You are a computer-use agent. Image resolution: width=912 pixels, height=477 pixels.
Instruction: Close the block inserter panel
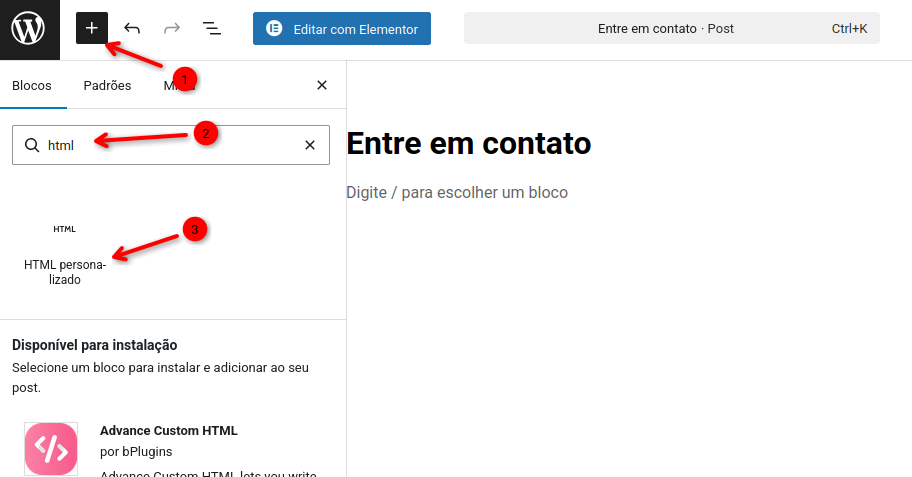click(x=322, y=86)
